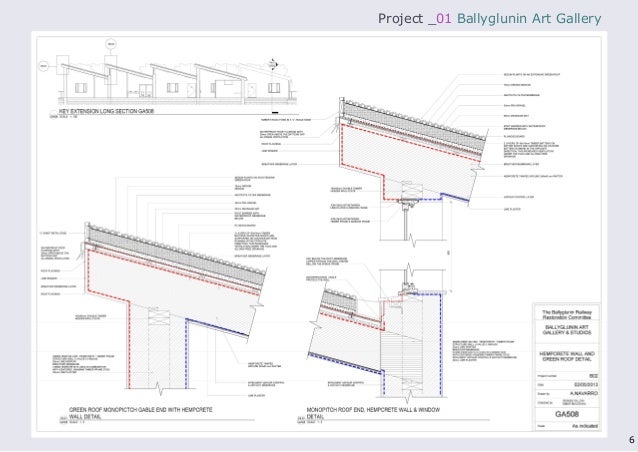Click the "As indicated" scale value

(x=585, y=426)
